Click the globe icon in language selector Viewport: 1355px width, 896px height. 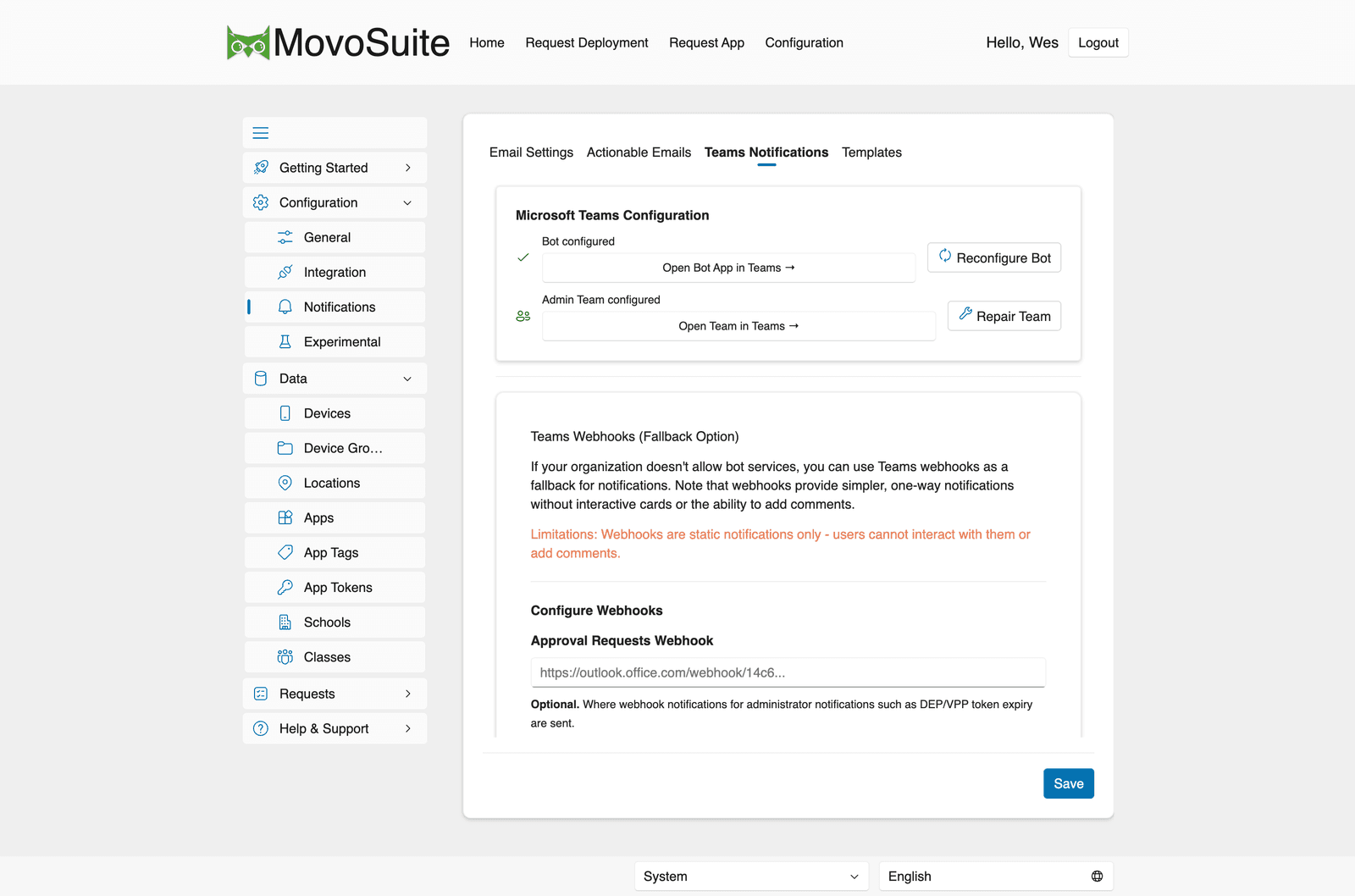coord(1097,877)
